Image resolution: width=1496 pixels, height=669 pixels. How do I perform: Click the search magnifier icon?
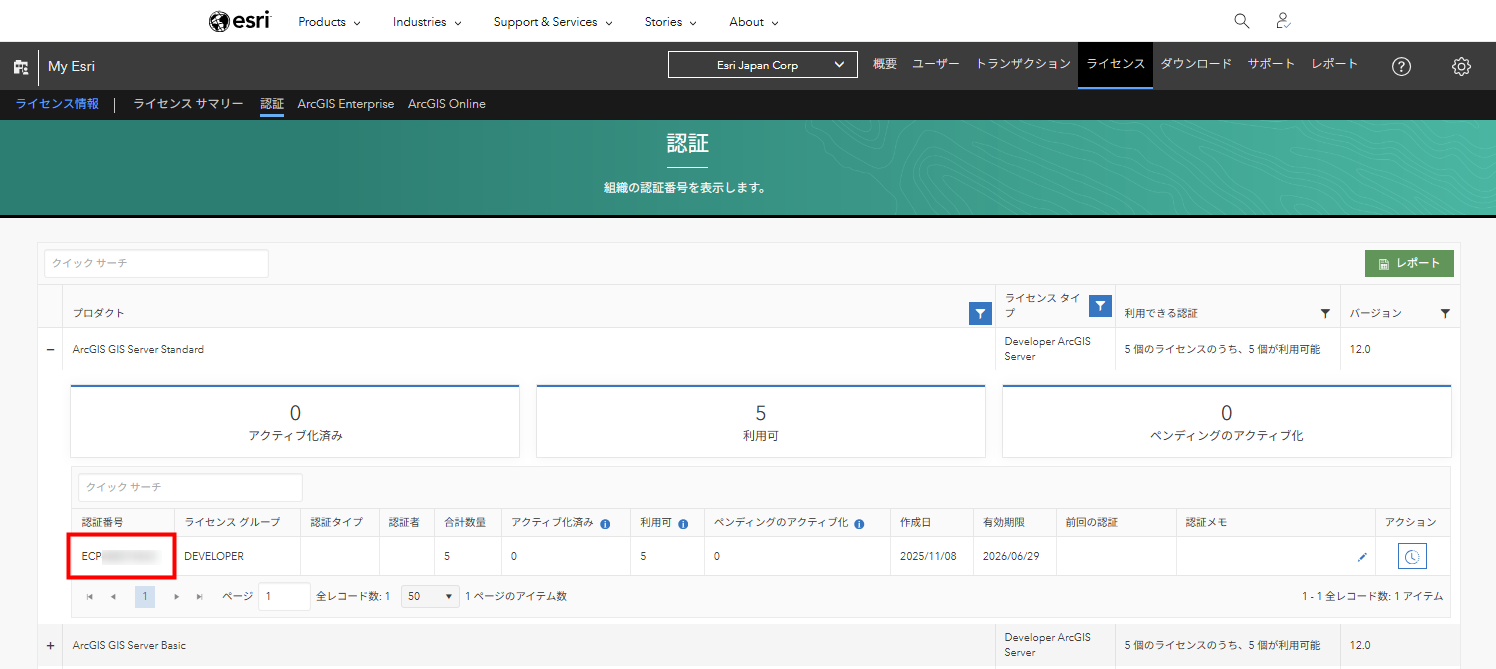pyautogui.click(x=1241, y=21)
